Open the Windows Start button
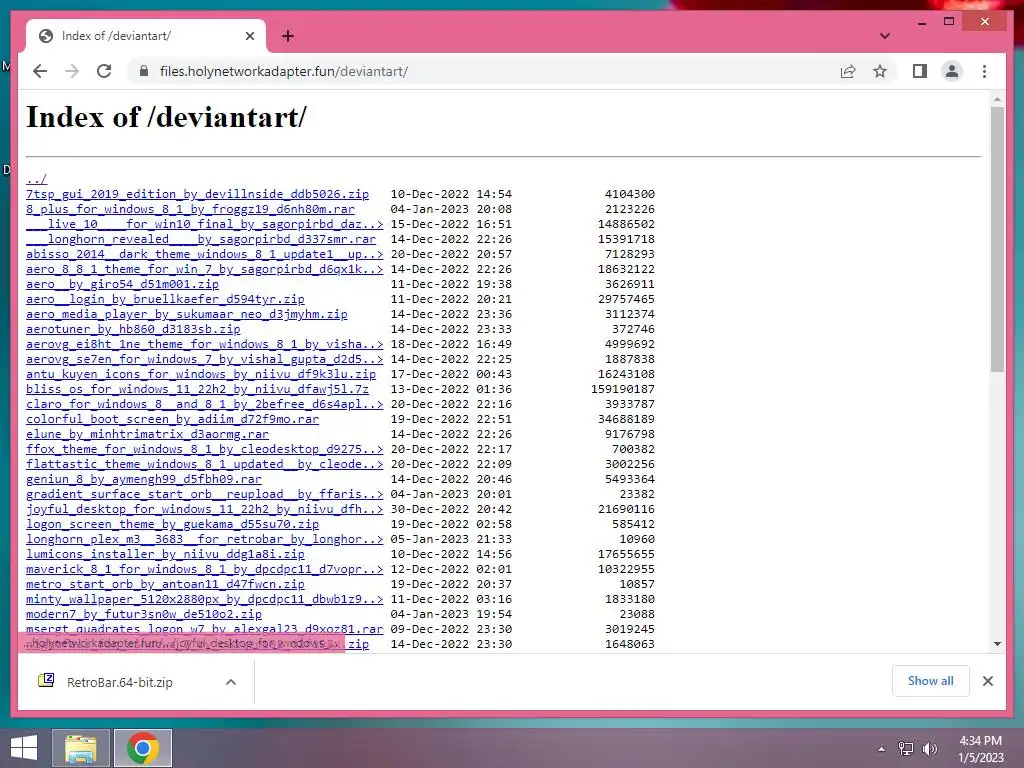The image size is (1024, 768). (24, 748)
